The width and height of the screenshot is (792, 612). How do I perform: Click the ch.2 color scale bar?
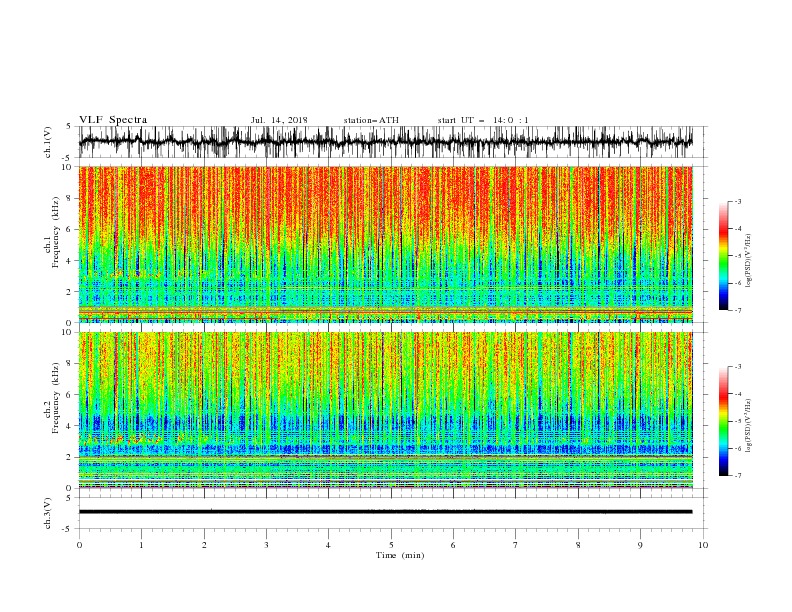click(723, 421)
